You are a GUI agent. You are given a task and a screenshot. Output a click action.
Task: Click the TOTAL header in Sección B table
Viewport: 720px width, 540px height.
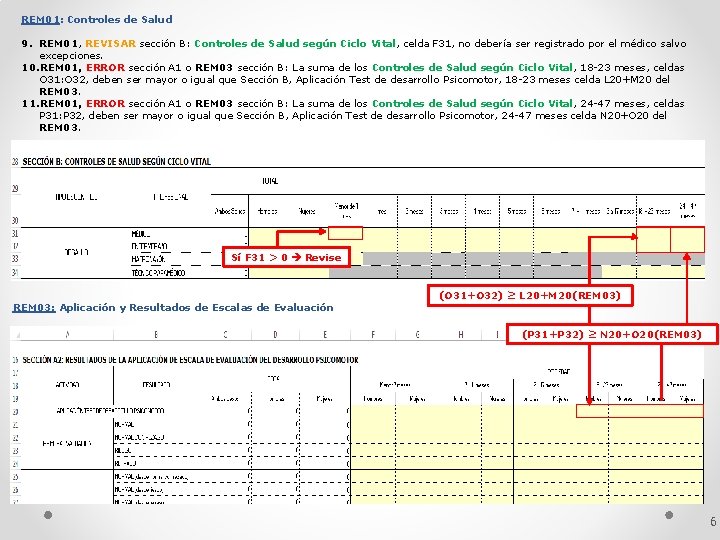(x=270, y=181)
